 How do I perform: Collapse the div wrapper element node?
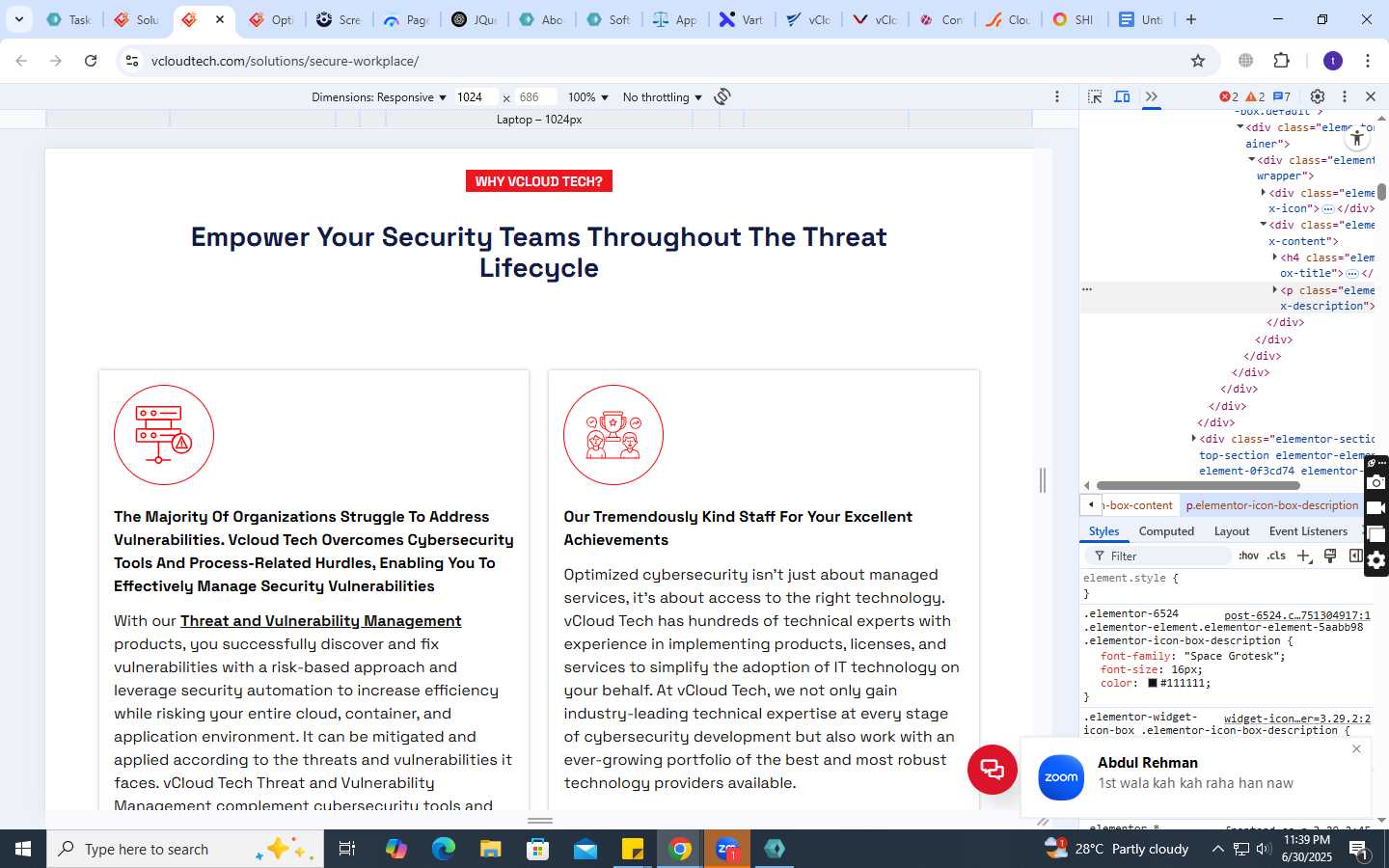point(1251,160)
